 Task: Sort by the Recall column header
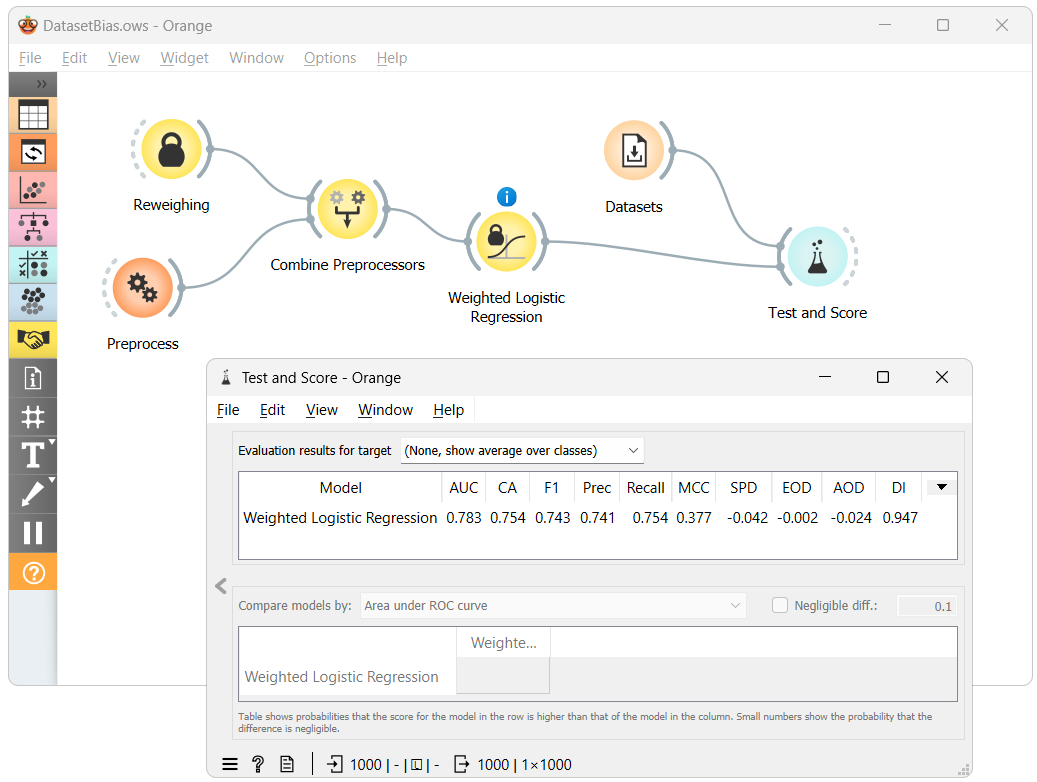(645, 488)
